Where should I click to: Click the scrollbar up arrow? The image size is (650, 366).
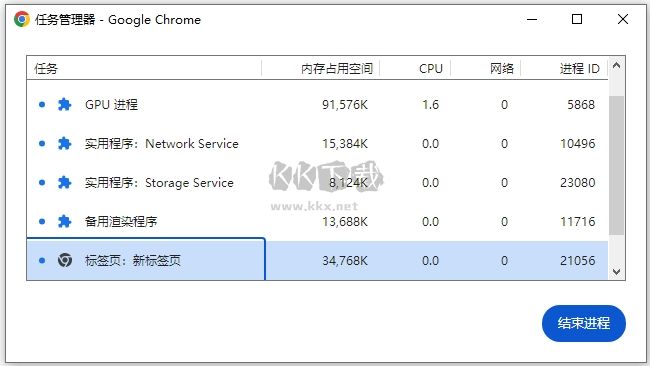coord(616,65)
